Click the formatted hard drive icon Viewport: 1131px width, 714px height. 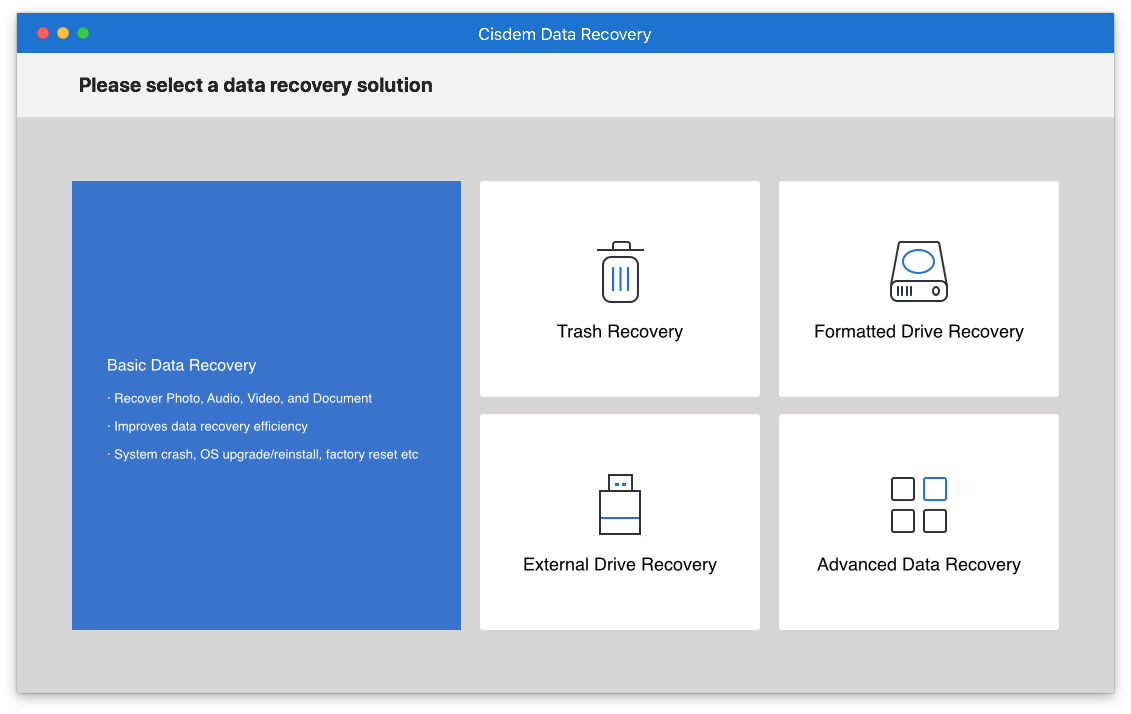[x=918, y=271]
